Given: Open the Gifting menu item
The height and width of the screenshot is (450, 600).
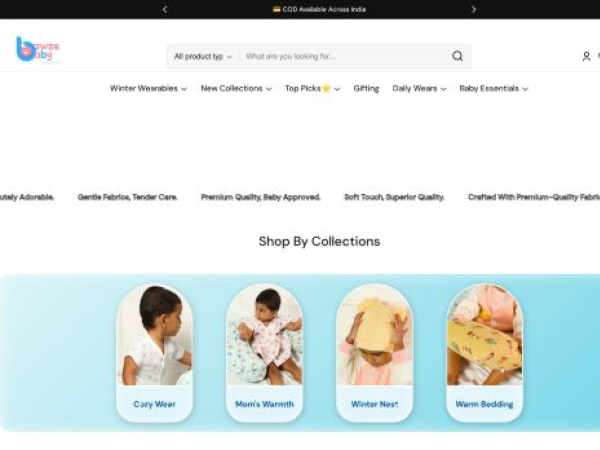Looking at the screenshot, I should 366,88.
